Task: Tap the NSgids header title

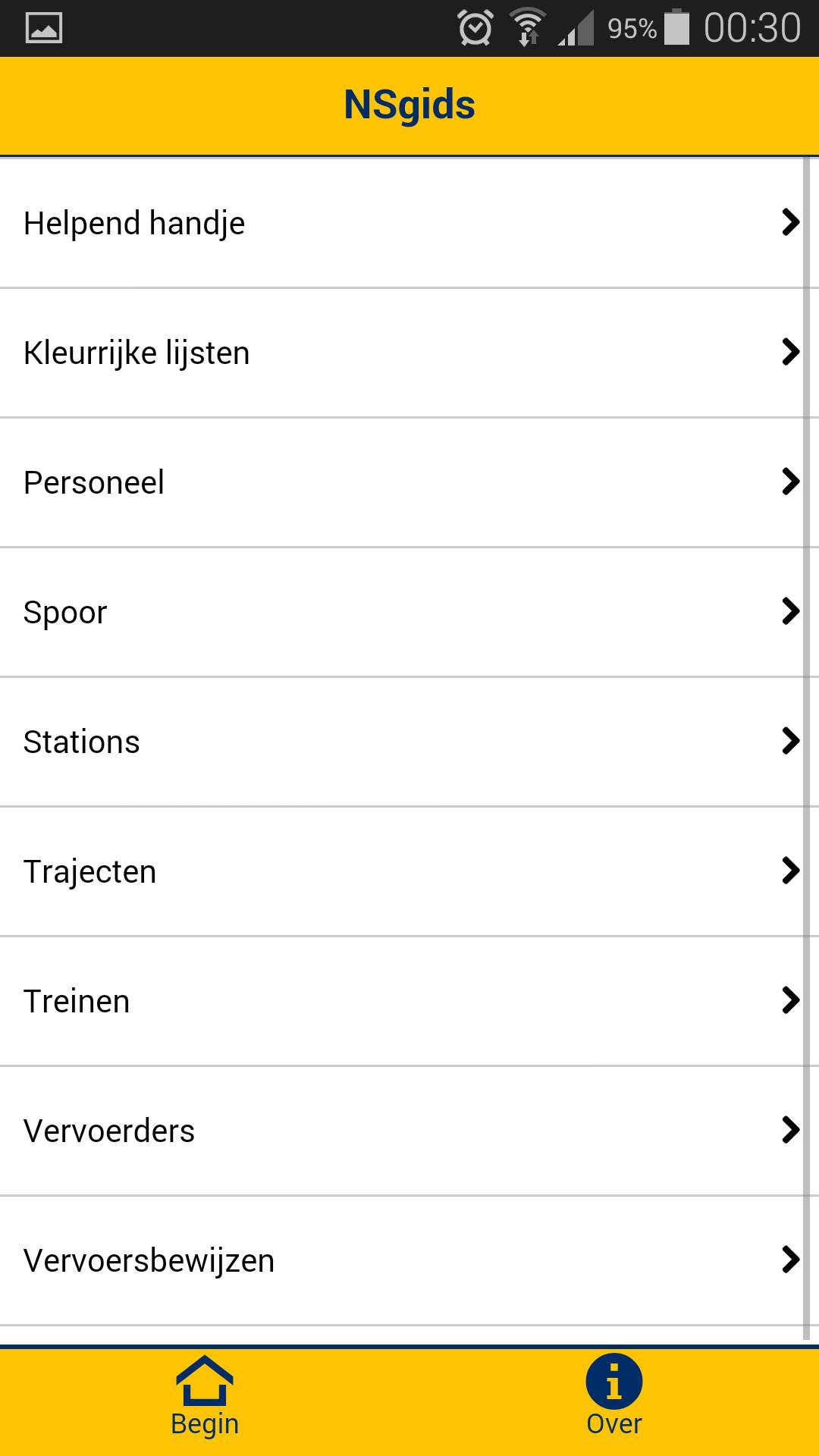Action: click(409, 105)
